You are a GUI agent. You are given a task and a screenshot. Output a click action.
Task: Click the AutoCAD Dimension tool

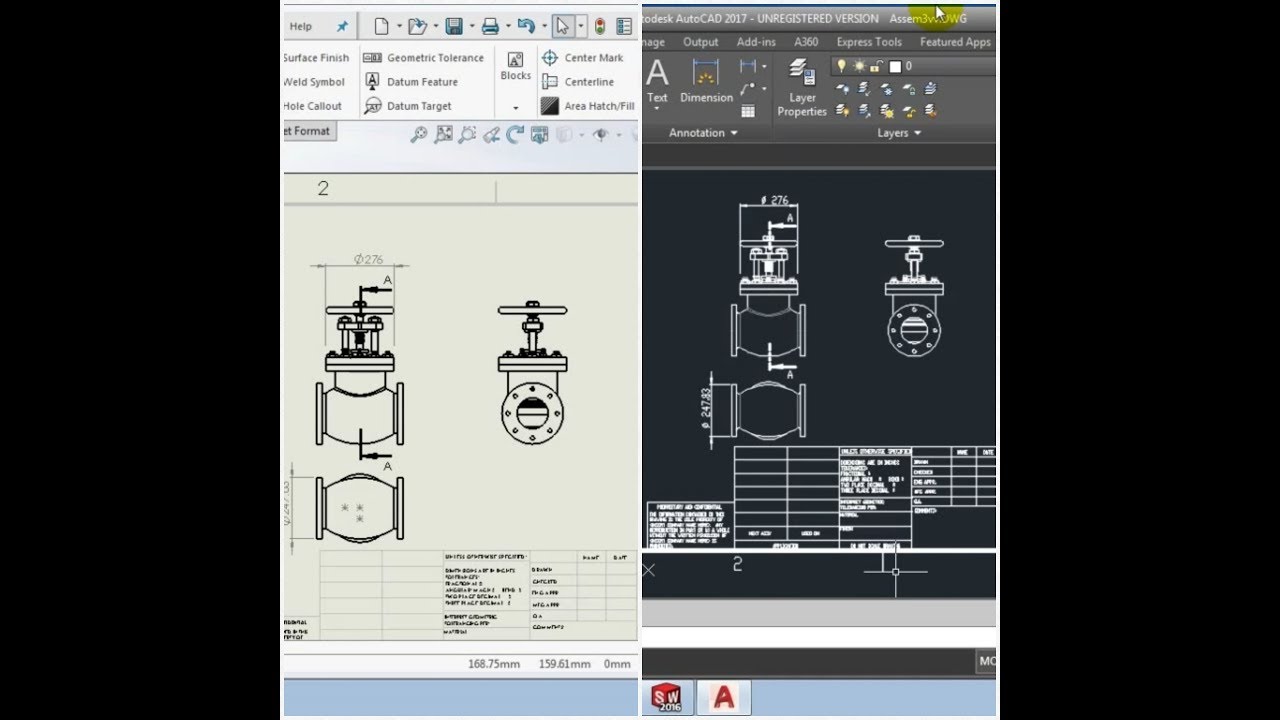point(706,82)
